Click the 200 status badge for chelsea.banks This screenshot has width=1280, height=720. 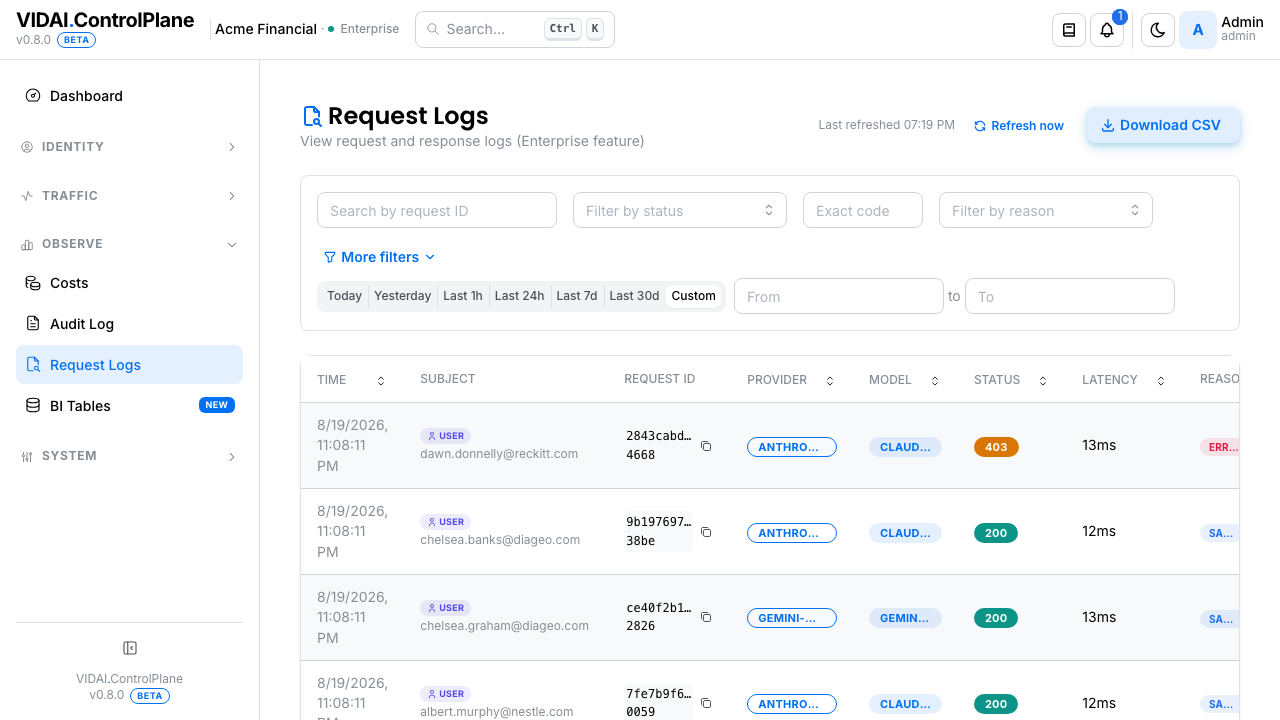tap(996, 533)
